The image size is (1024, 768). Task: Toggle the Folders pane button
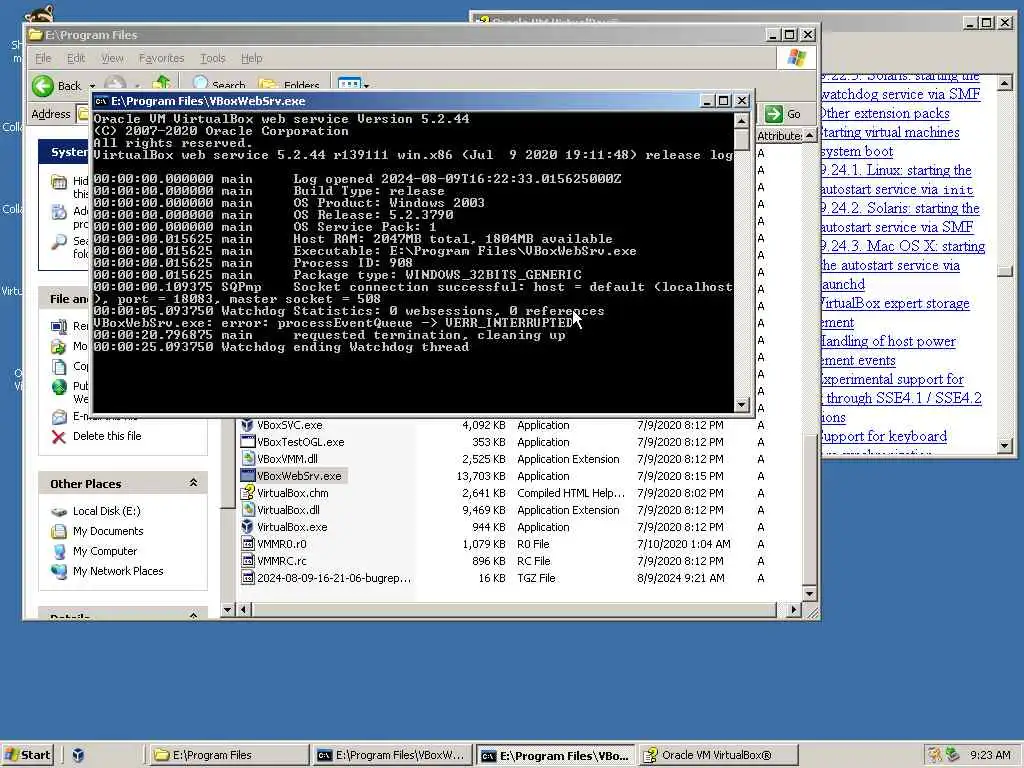289,84
